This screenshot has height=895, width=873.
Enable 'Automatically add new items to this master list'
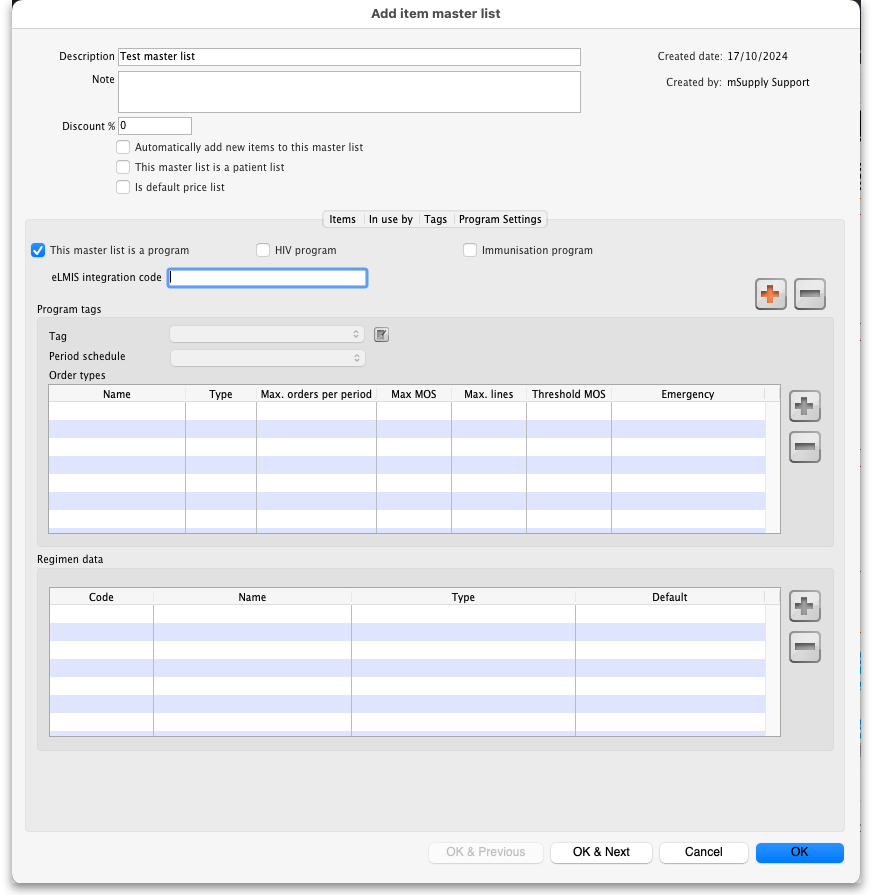point(123,147)
